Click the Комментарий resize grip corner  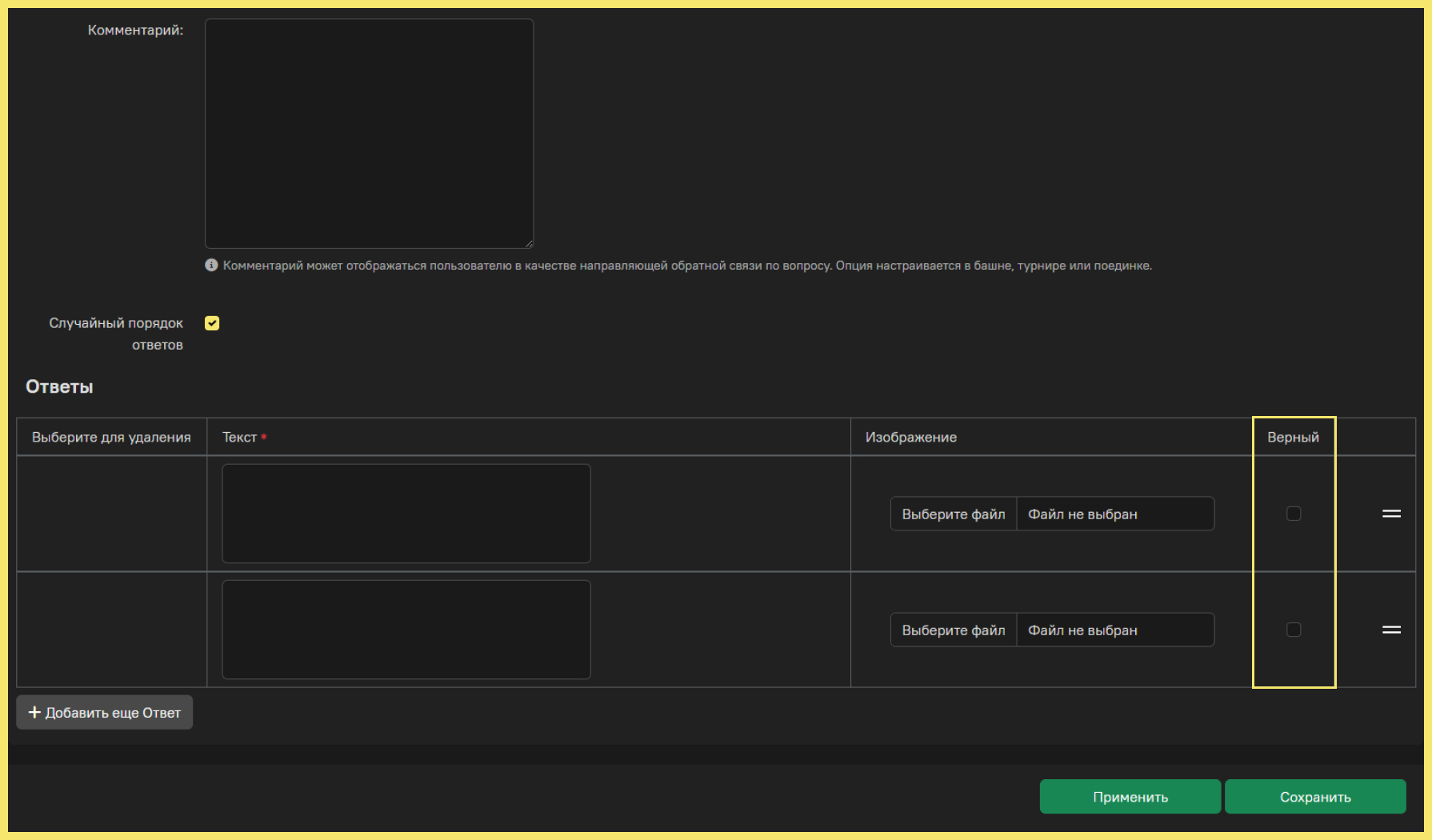pos(529,243)
